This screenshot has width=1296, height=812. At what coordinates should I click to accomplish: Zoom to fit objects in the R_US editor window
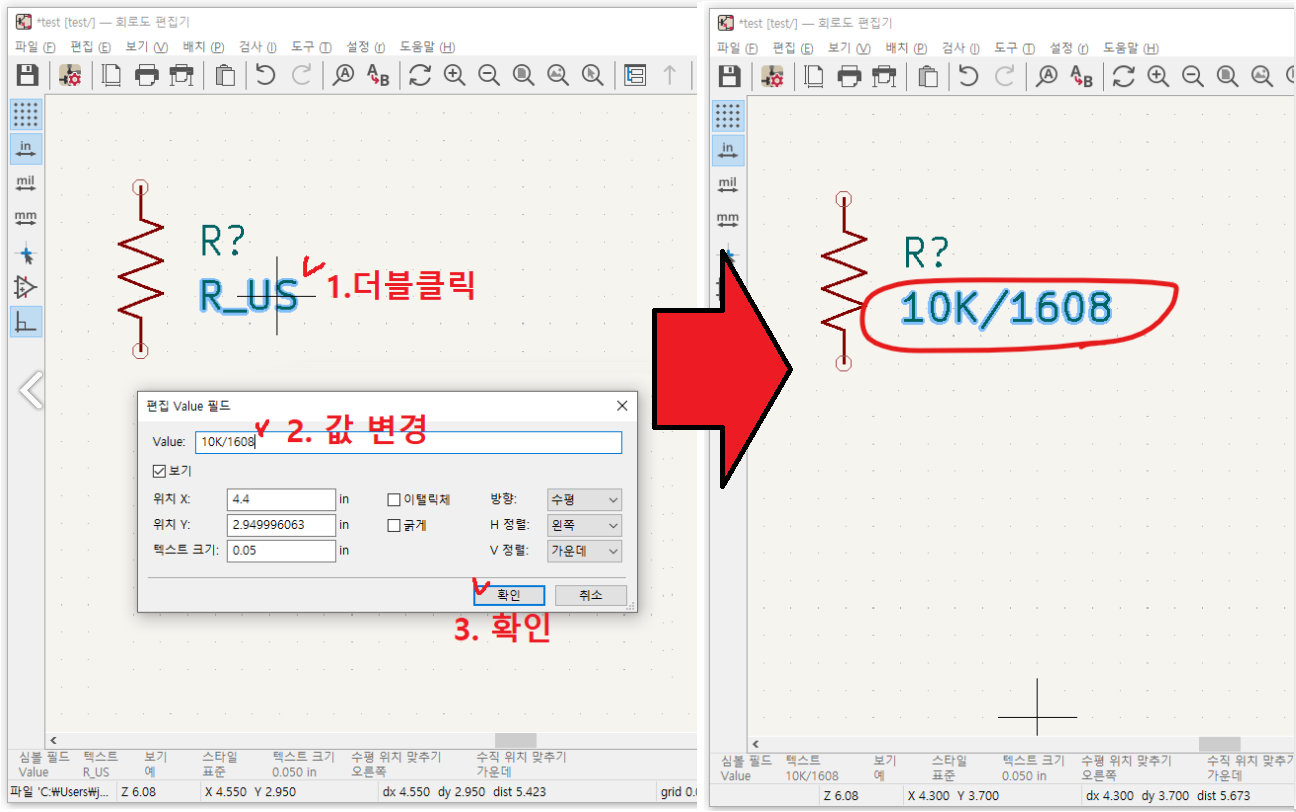558,75
